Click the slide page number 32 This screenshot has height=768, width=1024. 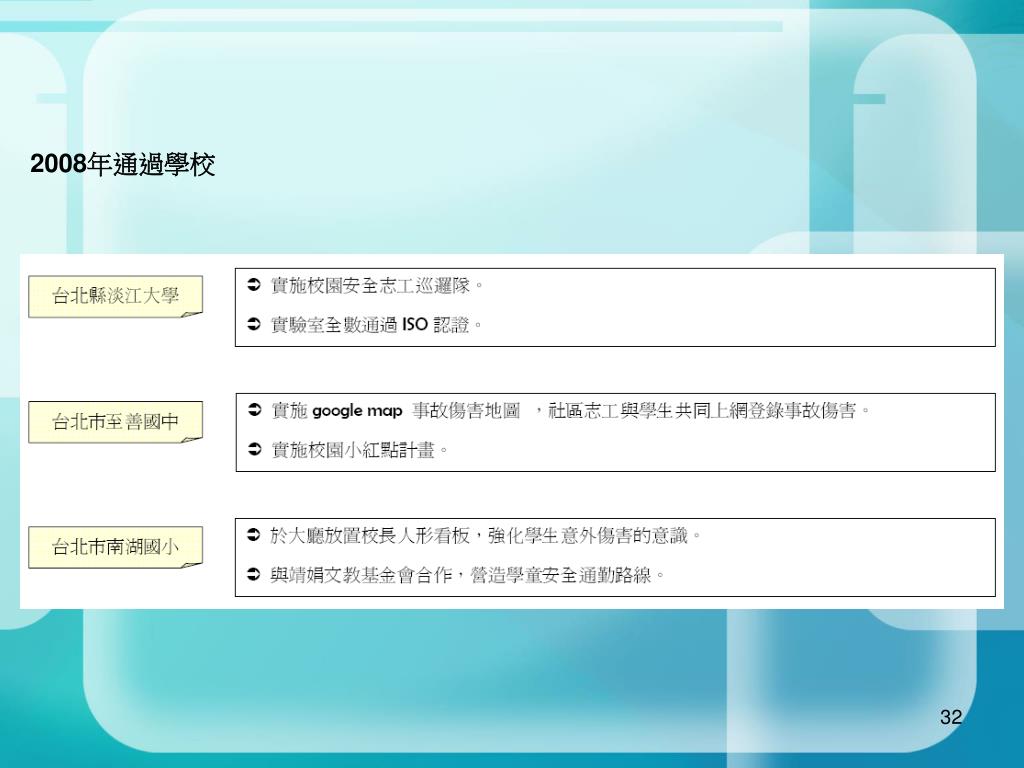point(951,717)
